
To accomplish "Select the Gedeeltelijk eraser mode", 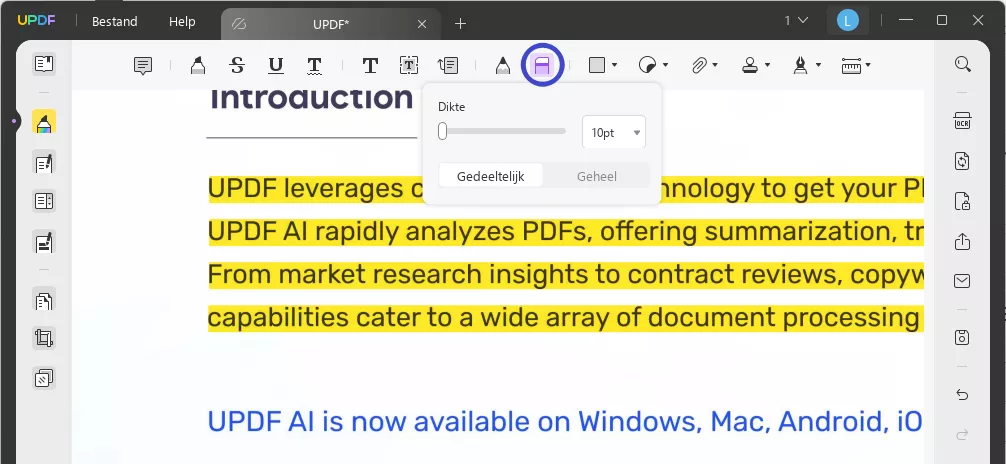I will pyautogui.click(x=491, y=176).
